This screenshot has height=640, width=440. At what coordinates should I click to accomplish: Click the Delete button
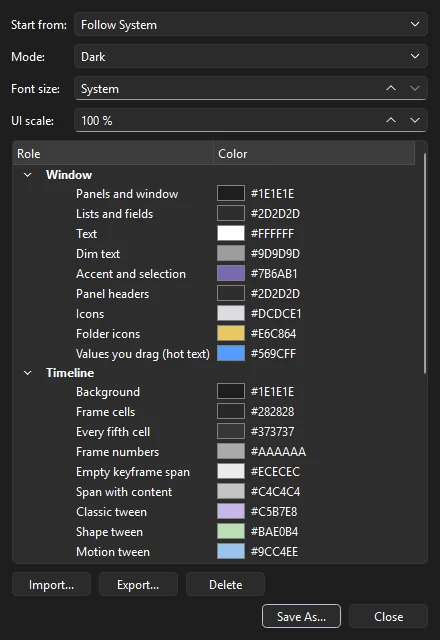225,584
